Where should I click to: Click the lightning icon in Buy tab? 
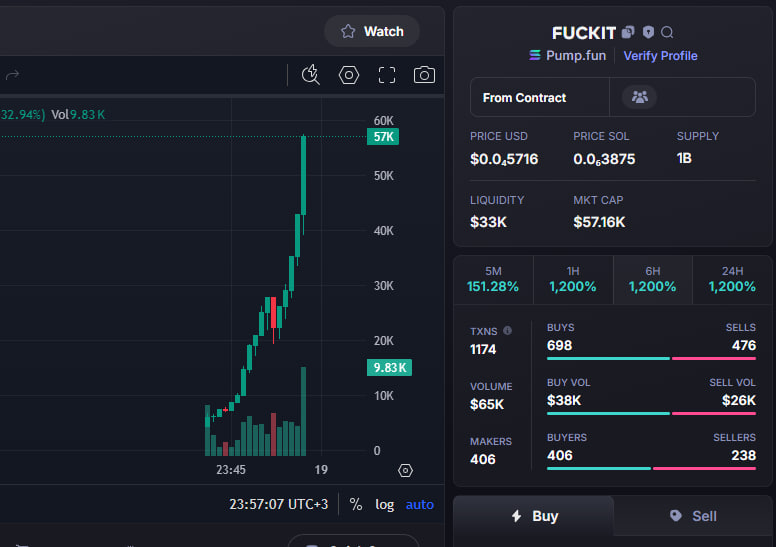pos(516,516)
